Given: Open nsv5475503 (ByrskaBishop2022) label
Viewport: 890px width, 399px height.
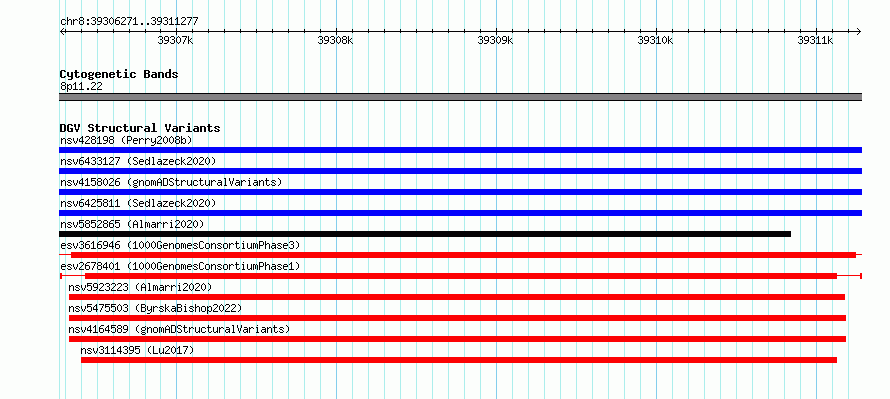Looking at the screenshot, I should click(x=155, y=308).
